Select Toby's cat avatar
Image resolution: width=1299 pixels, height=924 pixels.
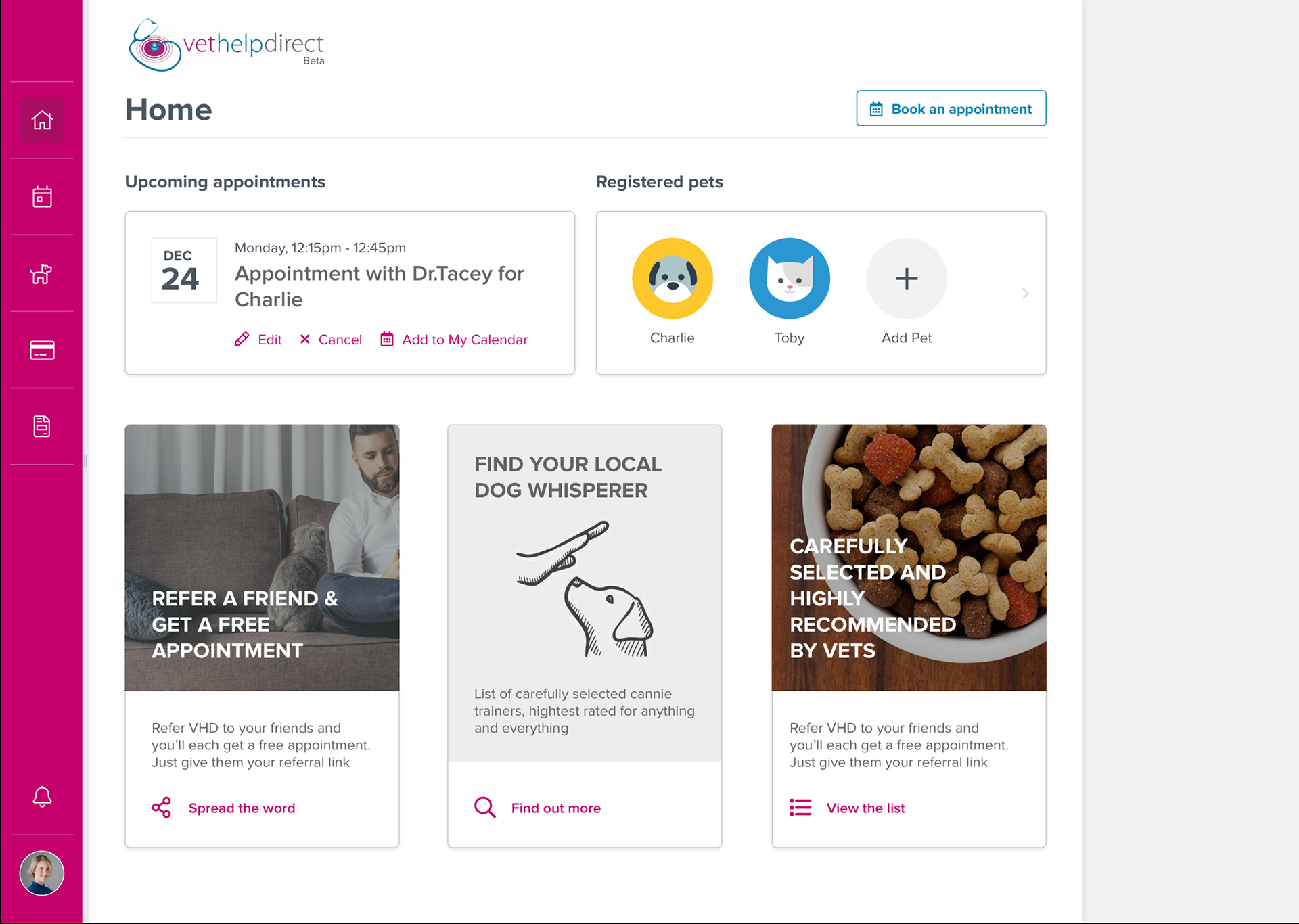click(x=789, y=279)
